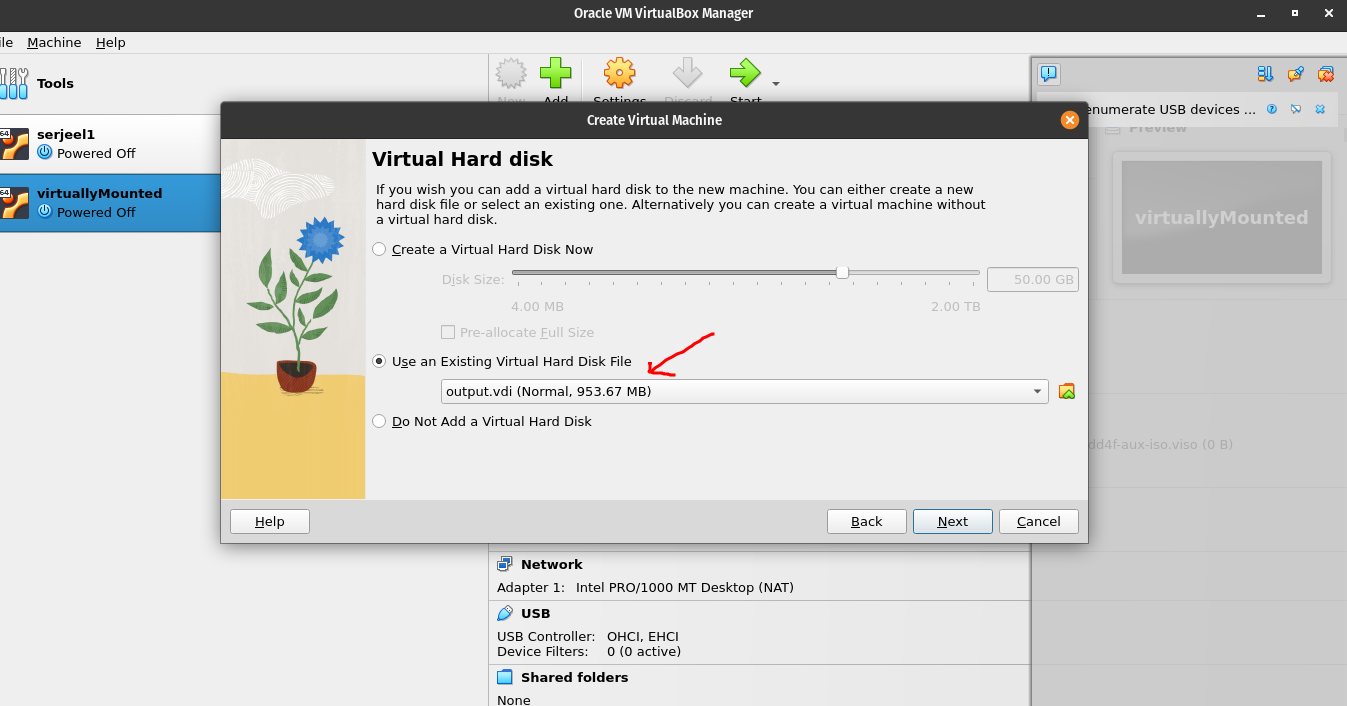Click the Intel PRO/1000 MT Desktop (NAT) text
This screenshot has height=706, width=1347.
(684, 587)
